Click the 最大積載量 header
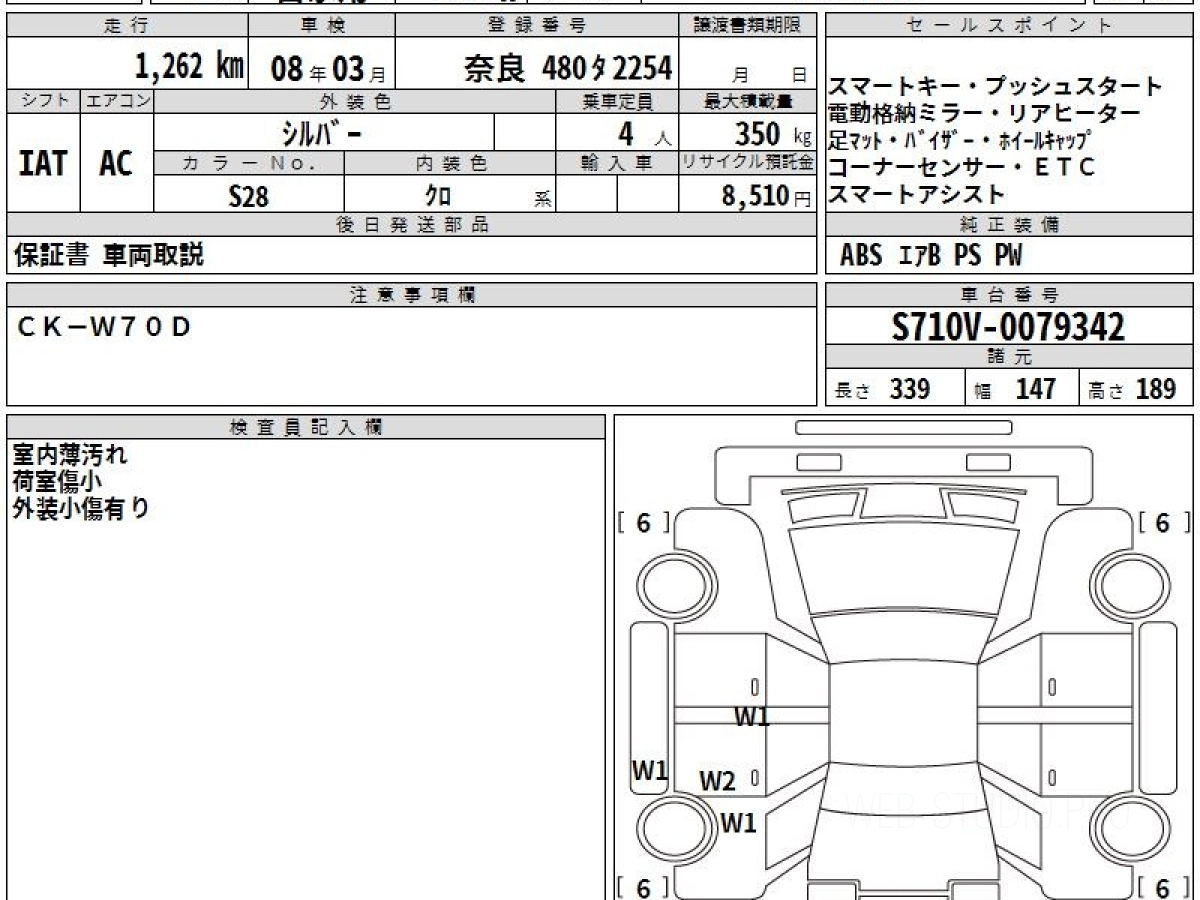This screenshot has width=1200, height=900. [748, 100]
